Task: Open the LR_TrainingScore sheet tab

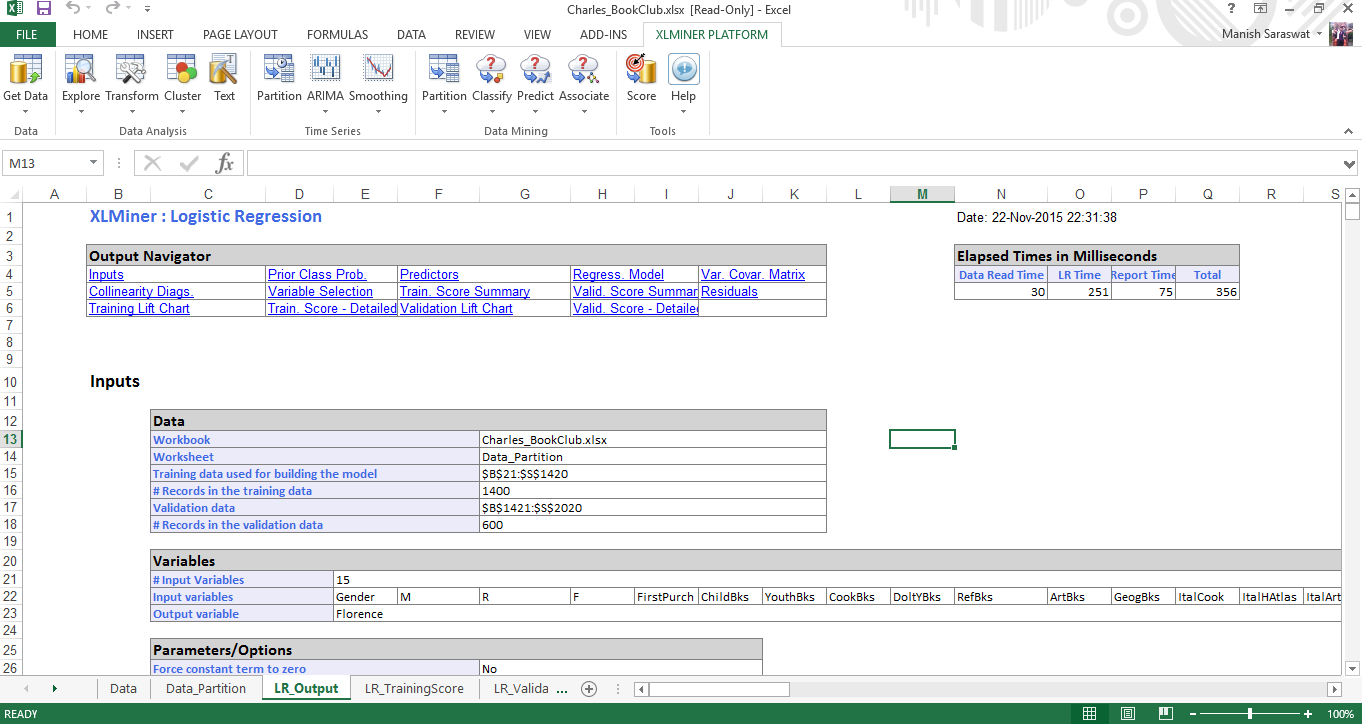Action: pyautogui.click(x=413, y=688)
